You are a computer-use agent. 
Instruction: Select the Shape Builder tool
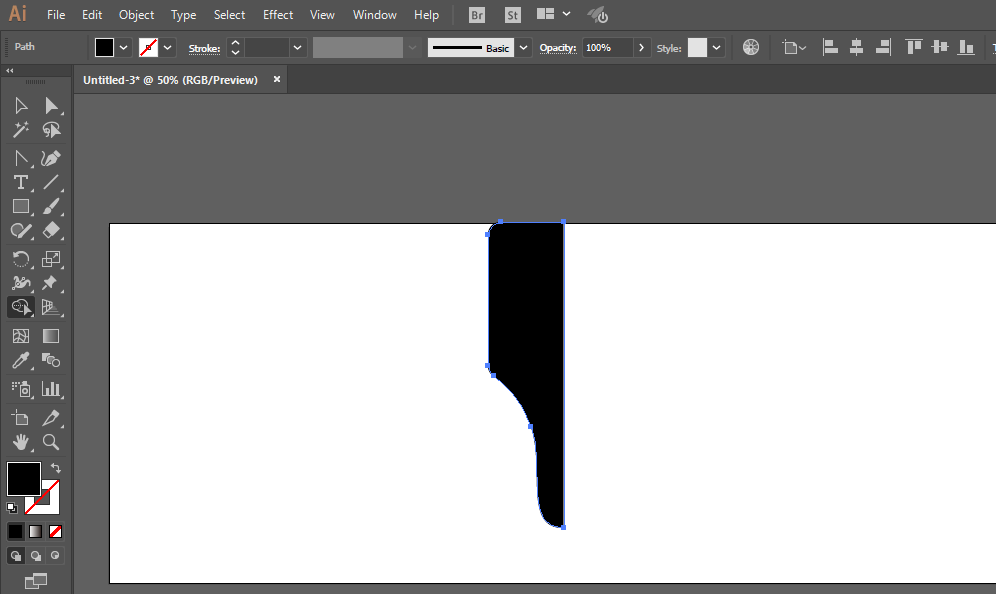21,307
